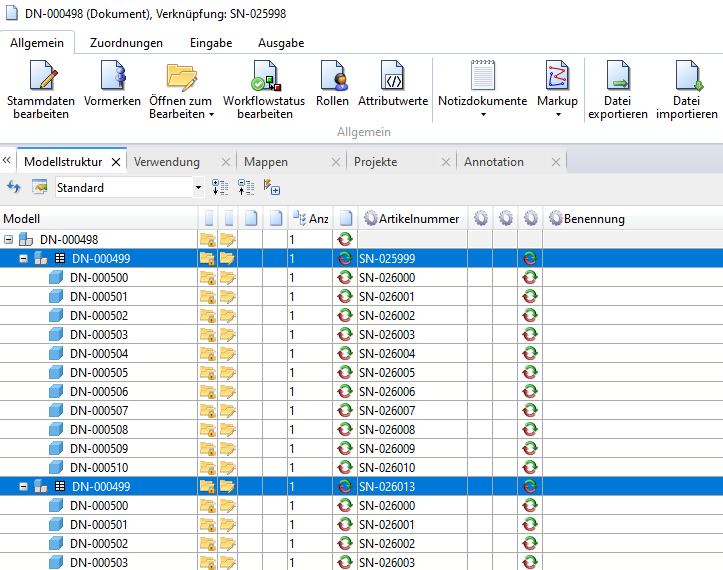Click the refresh arrows icon in the structure toolbar
The height and width of the screenshot is (570, 723).
14,187
